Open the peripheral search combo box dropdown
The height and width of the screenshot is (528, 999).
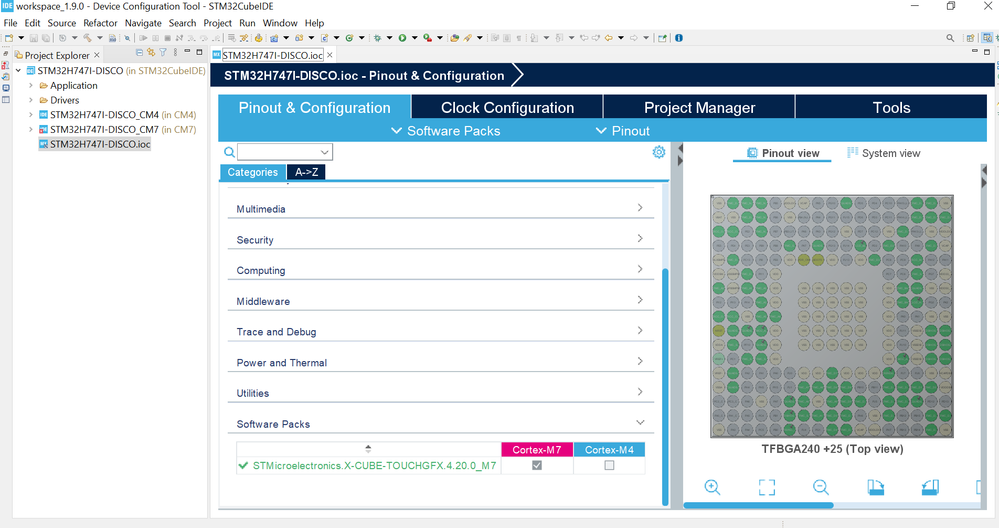pos(324,152)
